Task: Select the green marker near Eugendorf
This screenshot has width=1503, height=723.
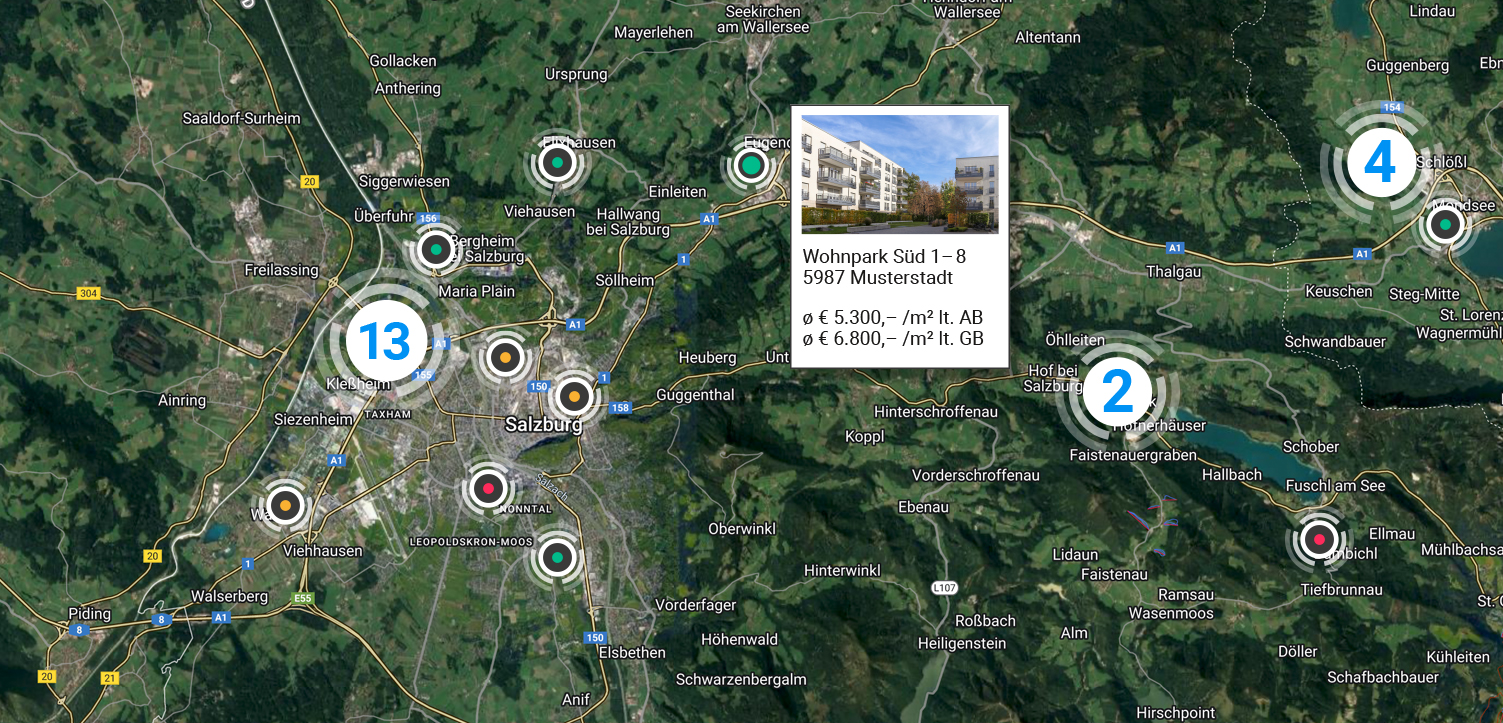Action: pos(751,164)
